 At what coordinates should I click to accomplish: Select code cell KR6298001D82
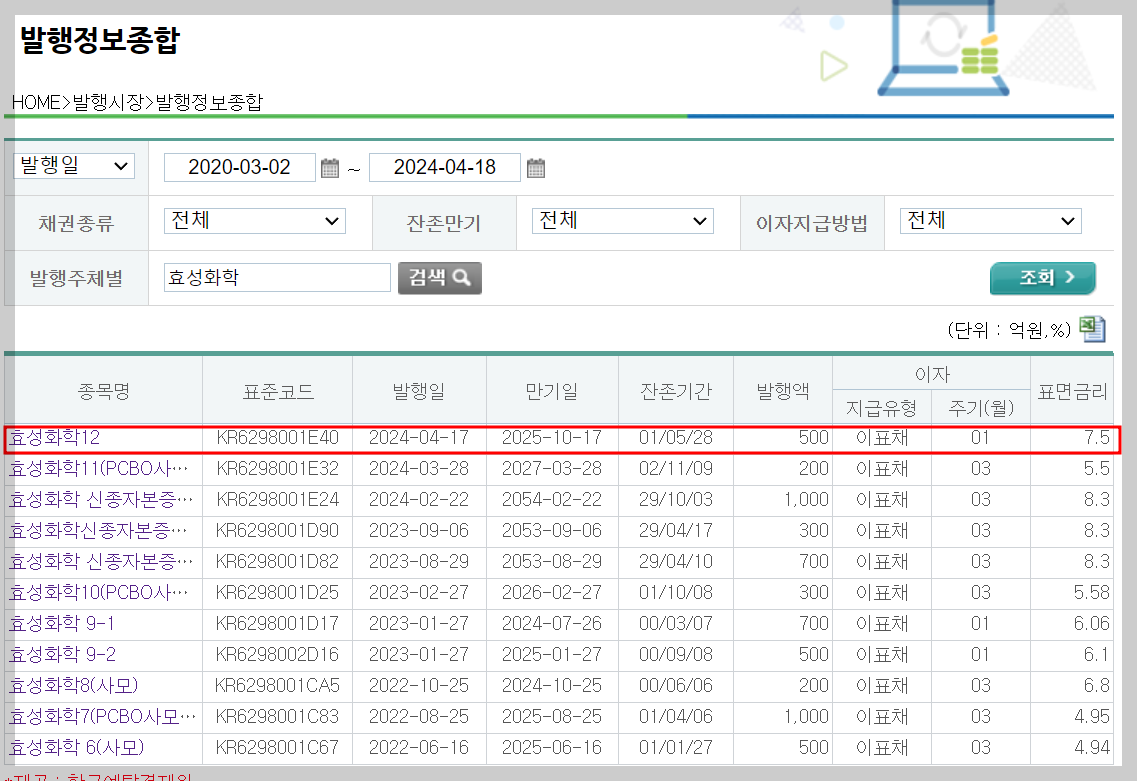tap(278, 562)
